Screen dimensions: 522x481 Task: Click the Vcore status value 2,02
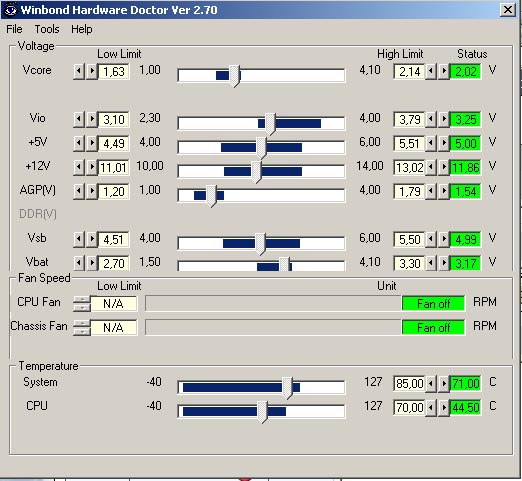point(466,71)
